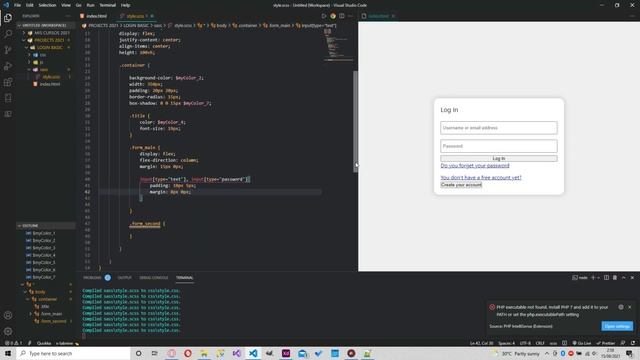The height and width of the screenshot is (360, 640).
Task: Open the Opera browser taskbar icon
Action: coord(188,353)
